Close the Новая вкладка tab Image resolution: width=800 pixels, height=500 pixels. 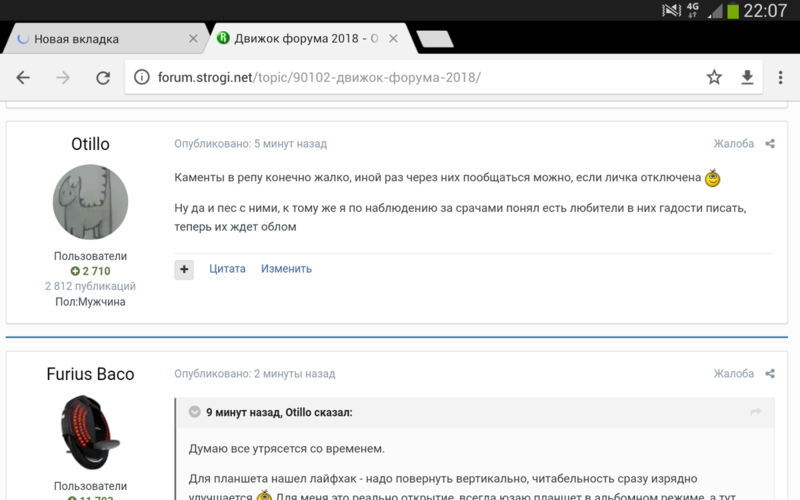193,39
